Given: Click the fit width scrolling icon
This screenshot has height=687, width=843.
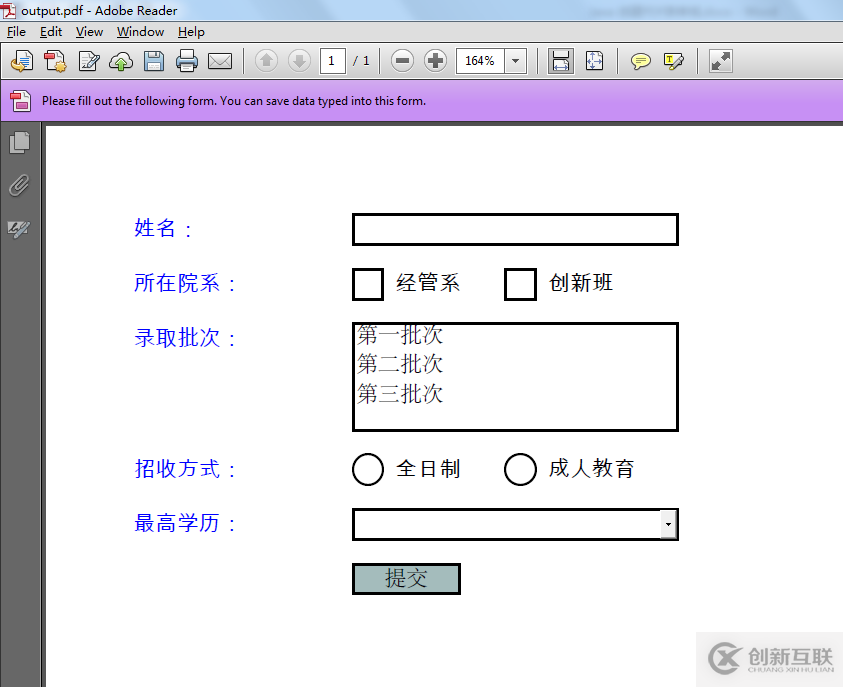Looking at the screenshot, I should [561, 61].
